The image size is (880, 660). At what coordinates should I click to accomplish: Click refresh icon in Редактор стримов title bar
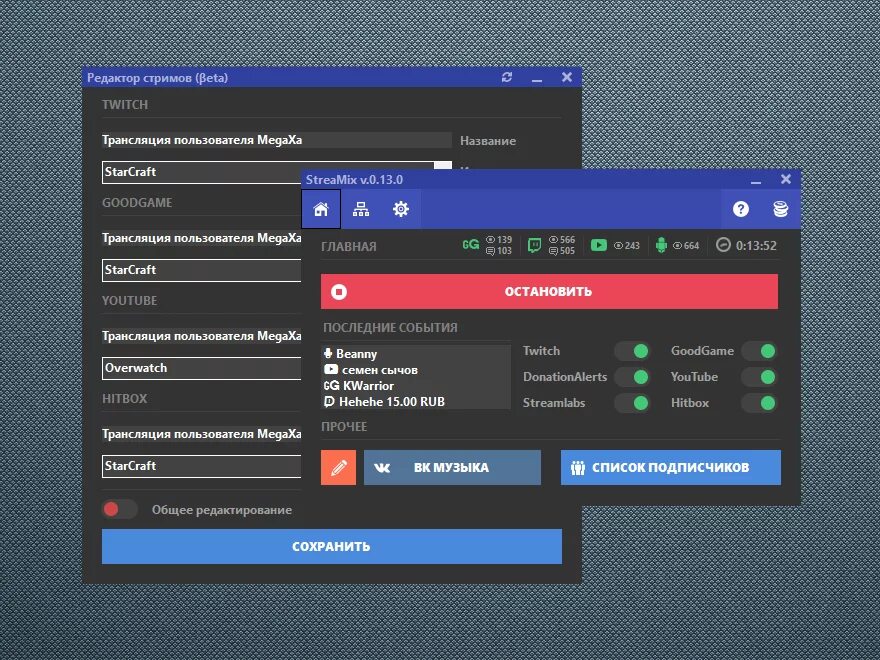tap(507, 77)
